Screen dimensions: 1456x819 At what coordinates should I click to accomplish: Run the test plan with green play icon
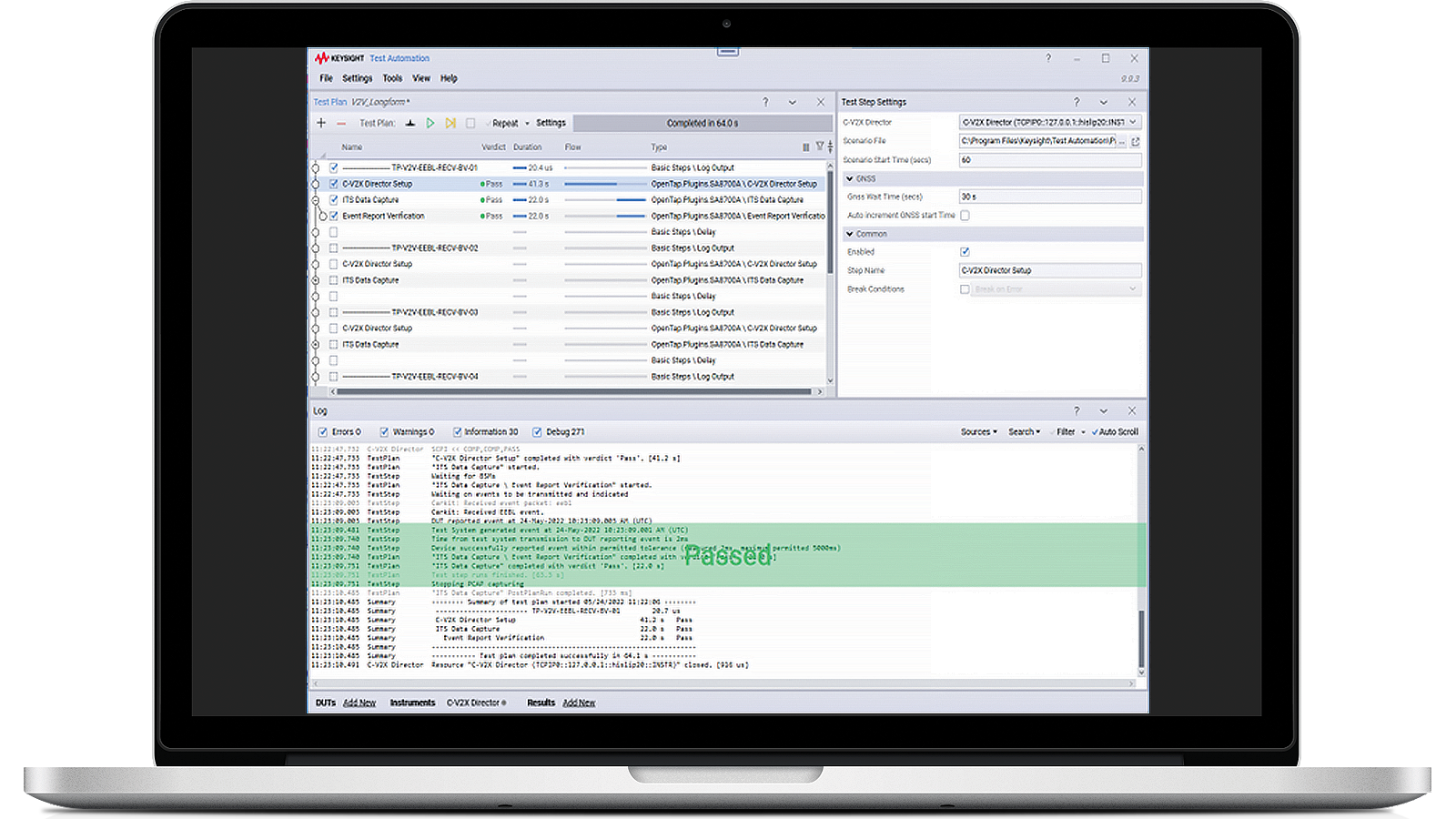tap(430, 123)
